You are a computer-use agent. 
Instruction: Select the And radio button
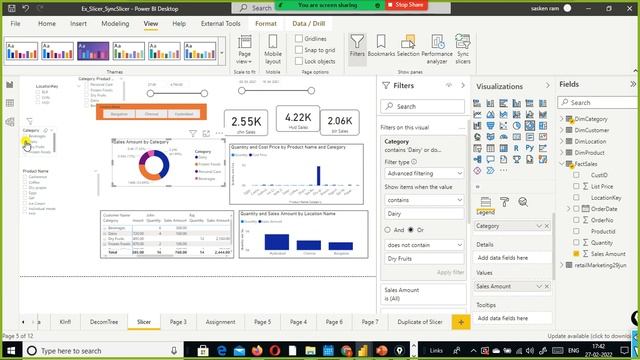387,230
